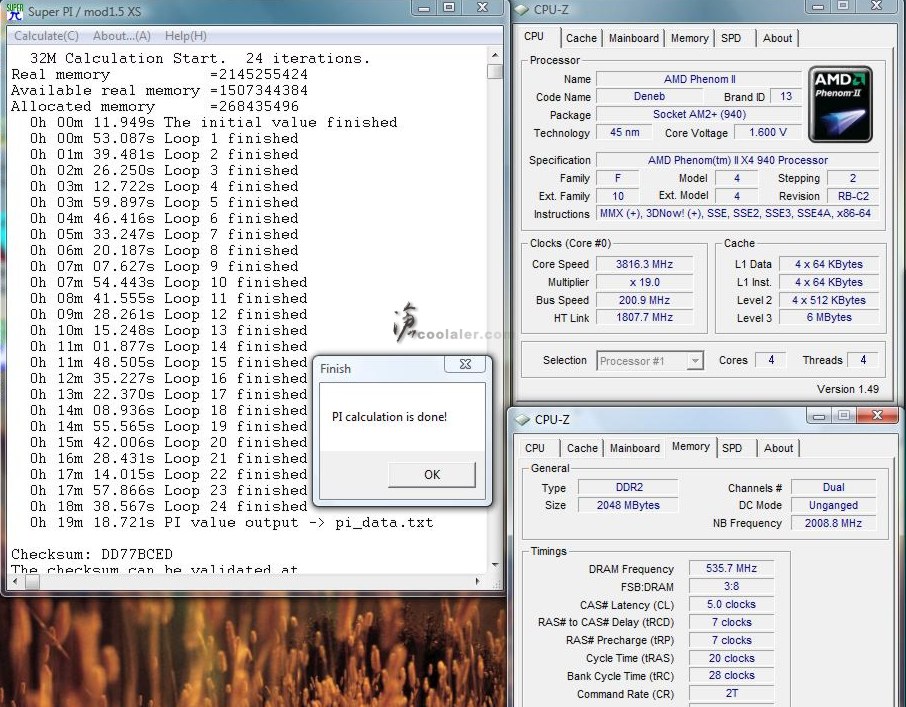Image resolution: width=906 pixels, height=707 pixels.
Task: Maximize the Super PI window
Action: click(448, 8)
